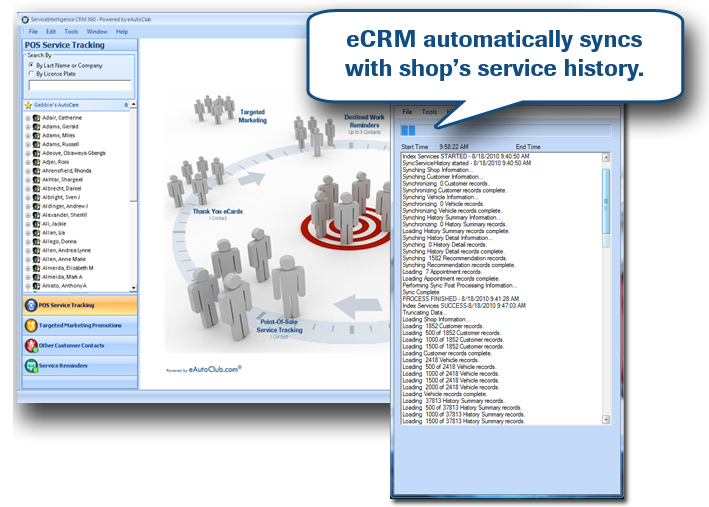The height and width of the screenshot is (507, 709).
Task: Expand the Allen, Andrea Lynne customer node
Action: [28, 251]
